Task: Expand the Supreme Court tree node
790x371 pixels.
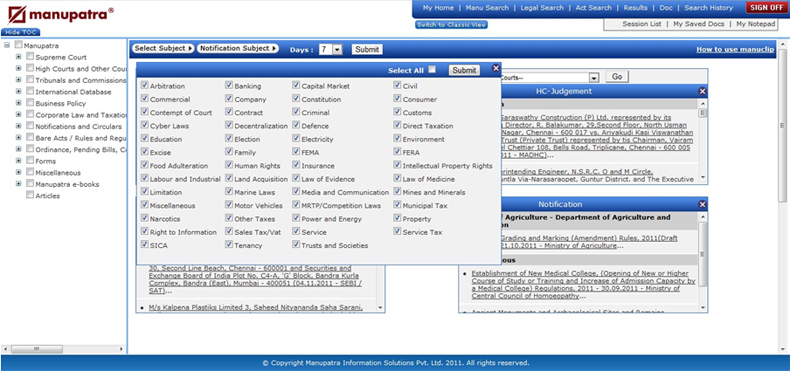Action: (x=19, y=56)
